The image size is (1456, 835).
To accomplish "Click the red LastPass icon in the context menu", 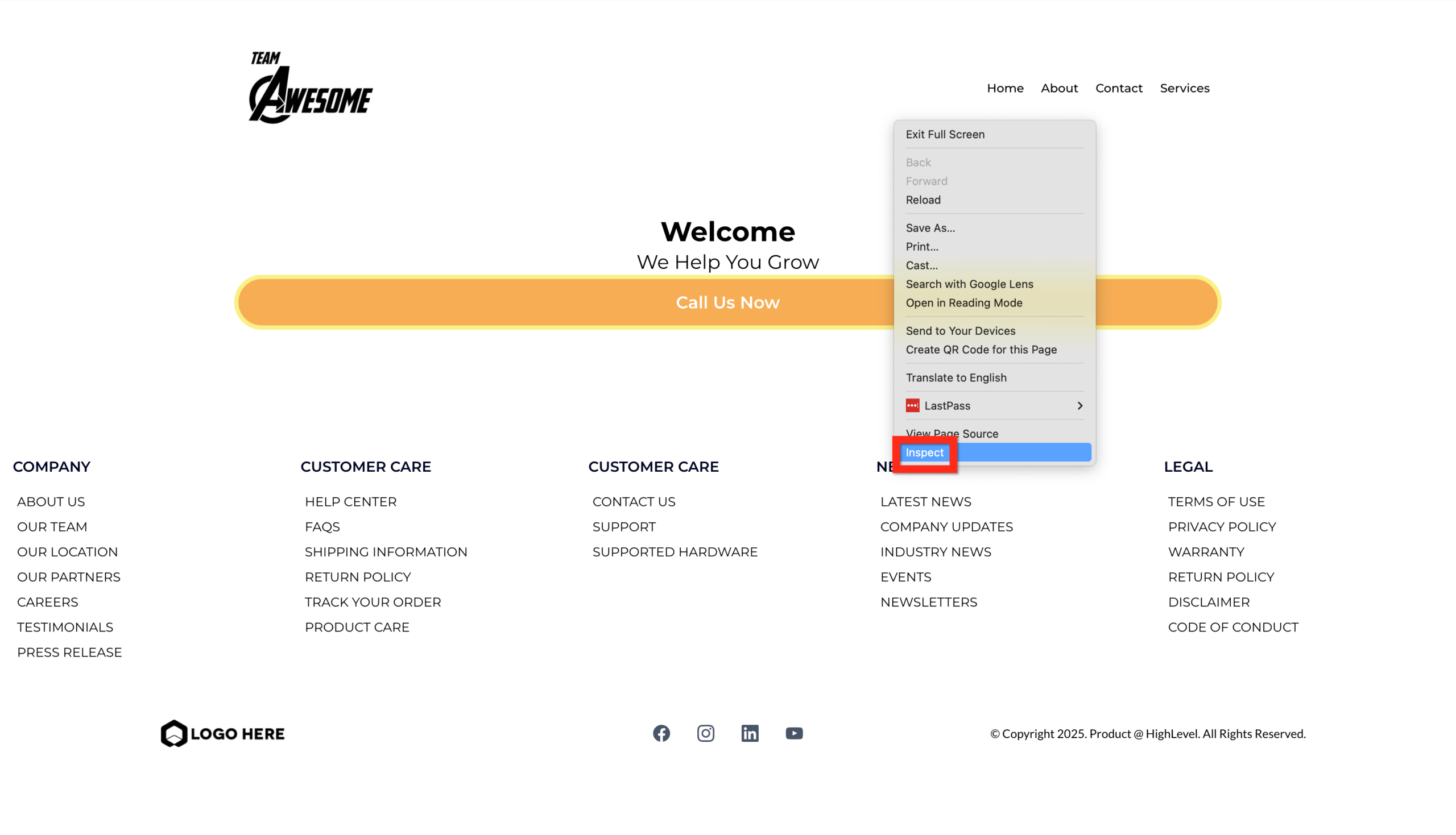I will (x=913, y=405).
